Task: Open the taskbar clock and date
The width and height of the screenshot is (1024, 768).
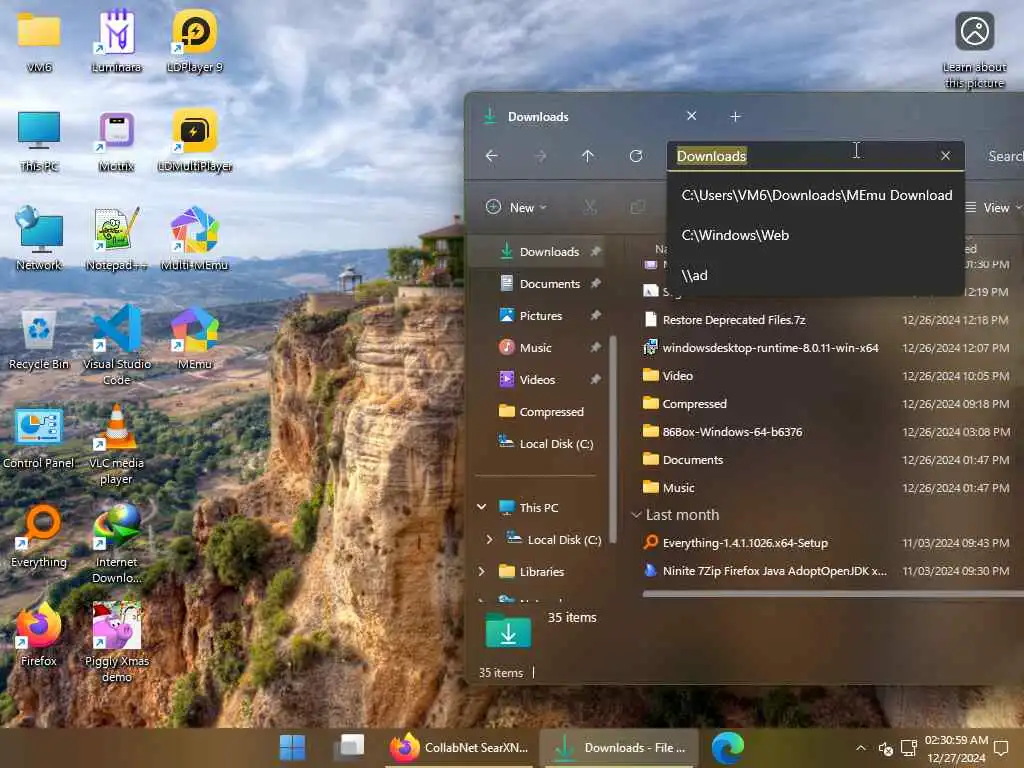Action: [956, 748]
